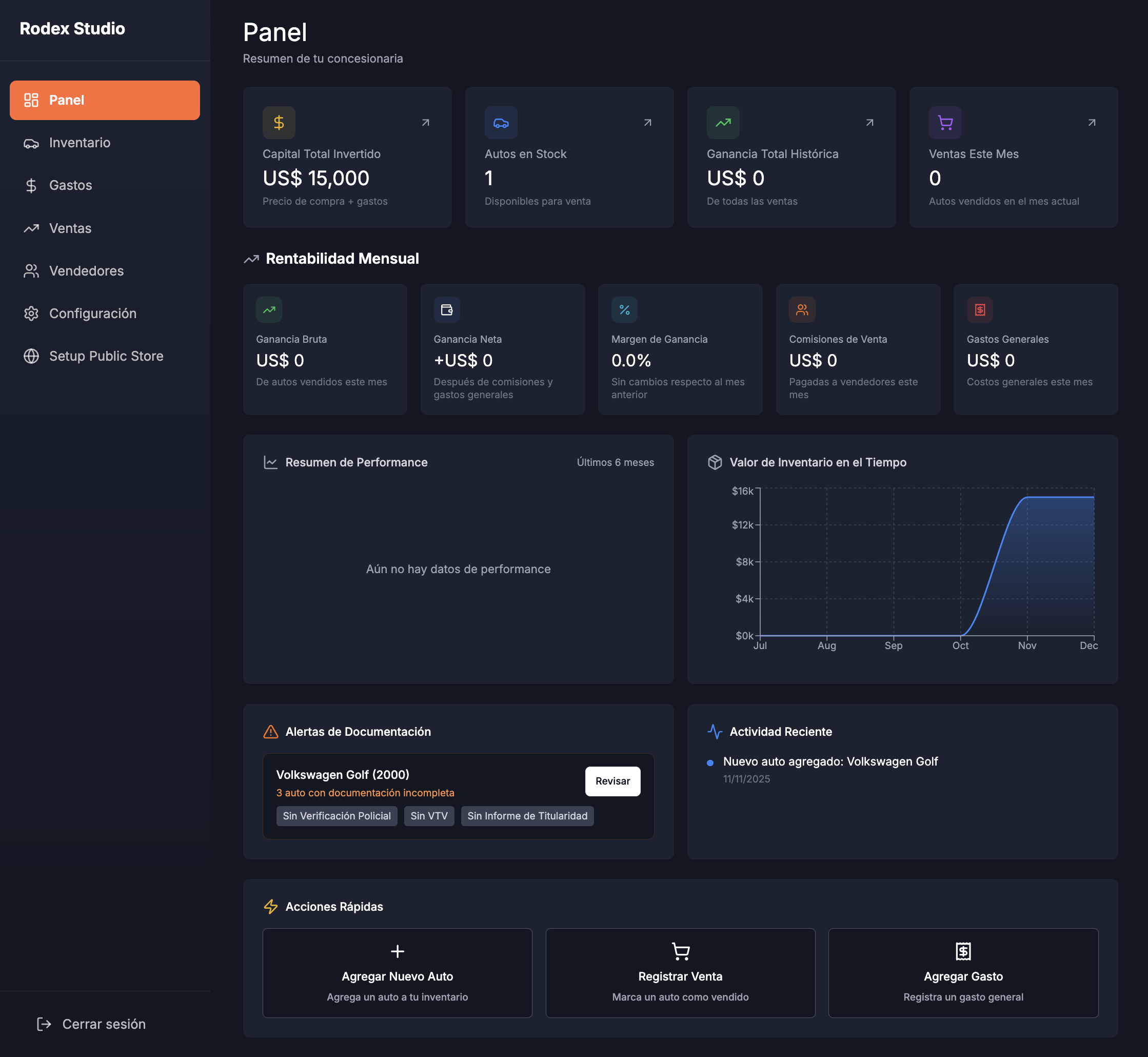Click the car icon on Autos en Stock card
Screen dimensions: 1148x1057
click(x=501, y=123)
